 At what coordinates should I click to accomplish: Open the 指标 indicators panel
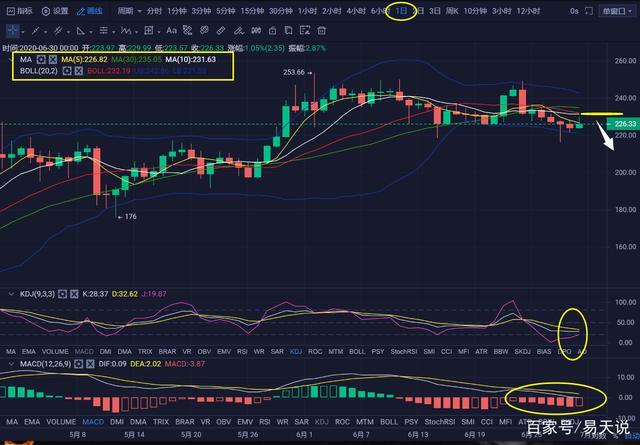pos(20,11)
